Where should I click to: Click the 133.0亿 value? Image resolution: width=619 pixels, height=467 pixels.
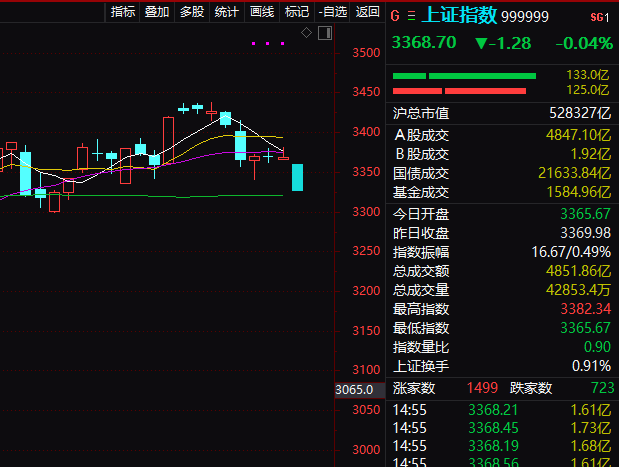(x=587, y=75)
